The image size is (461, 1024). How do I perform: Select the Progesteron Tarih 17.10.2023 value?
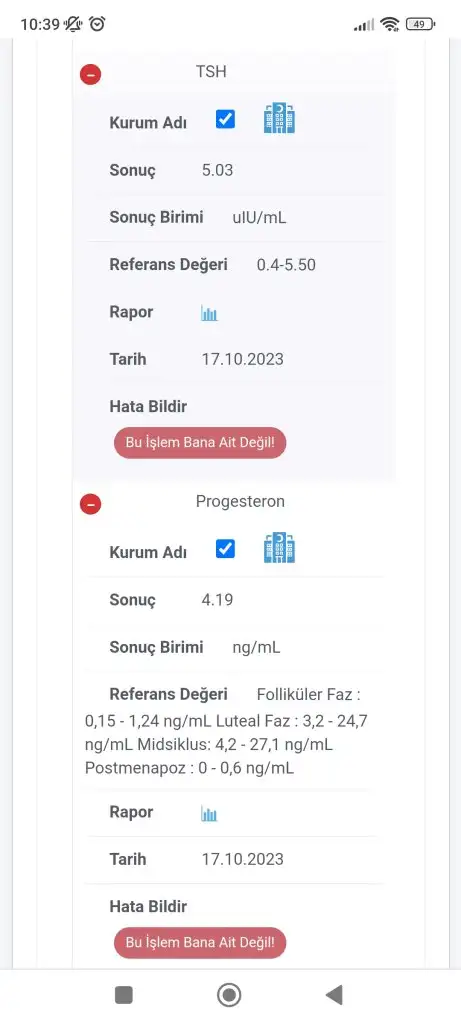243,859
